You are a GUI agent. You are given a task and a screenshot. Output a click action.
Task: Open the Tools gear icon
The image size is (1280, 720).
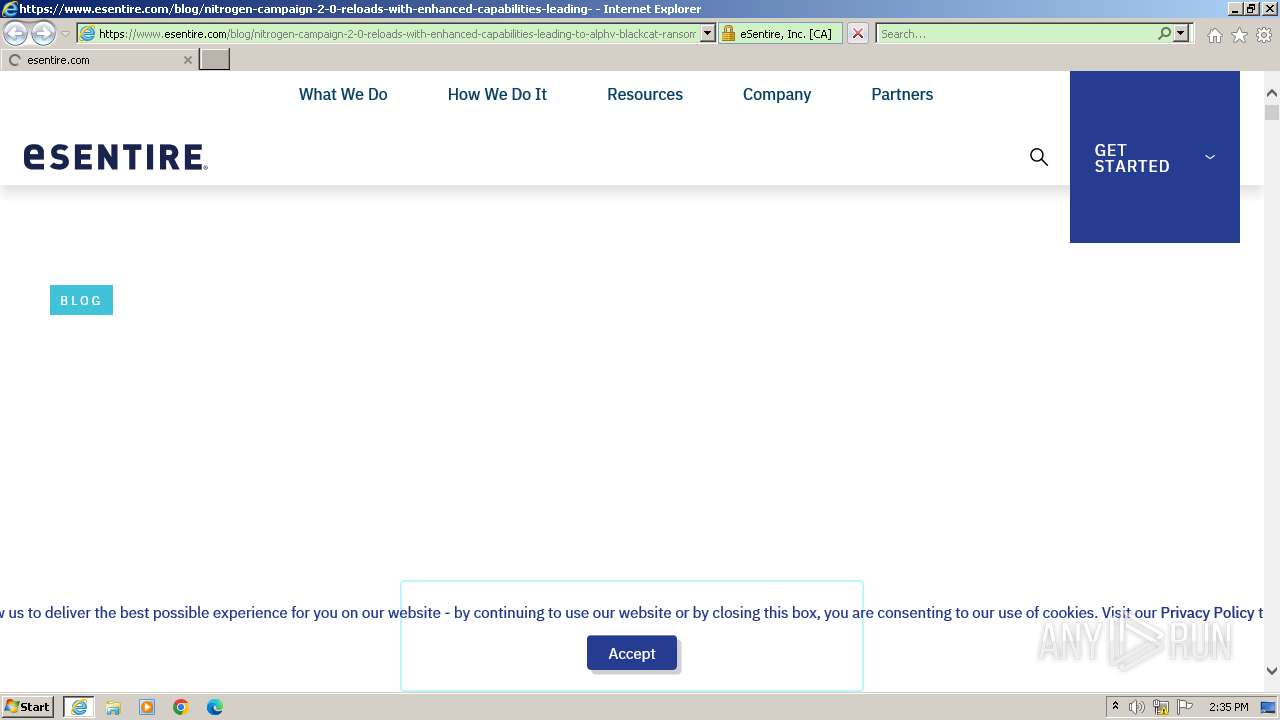tap(1264, 35)
